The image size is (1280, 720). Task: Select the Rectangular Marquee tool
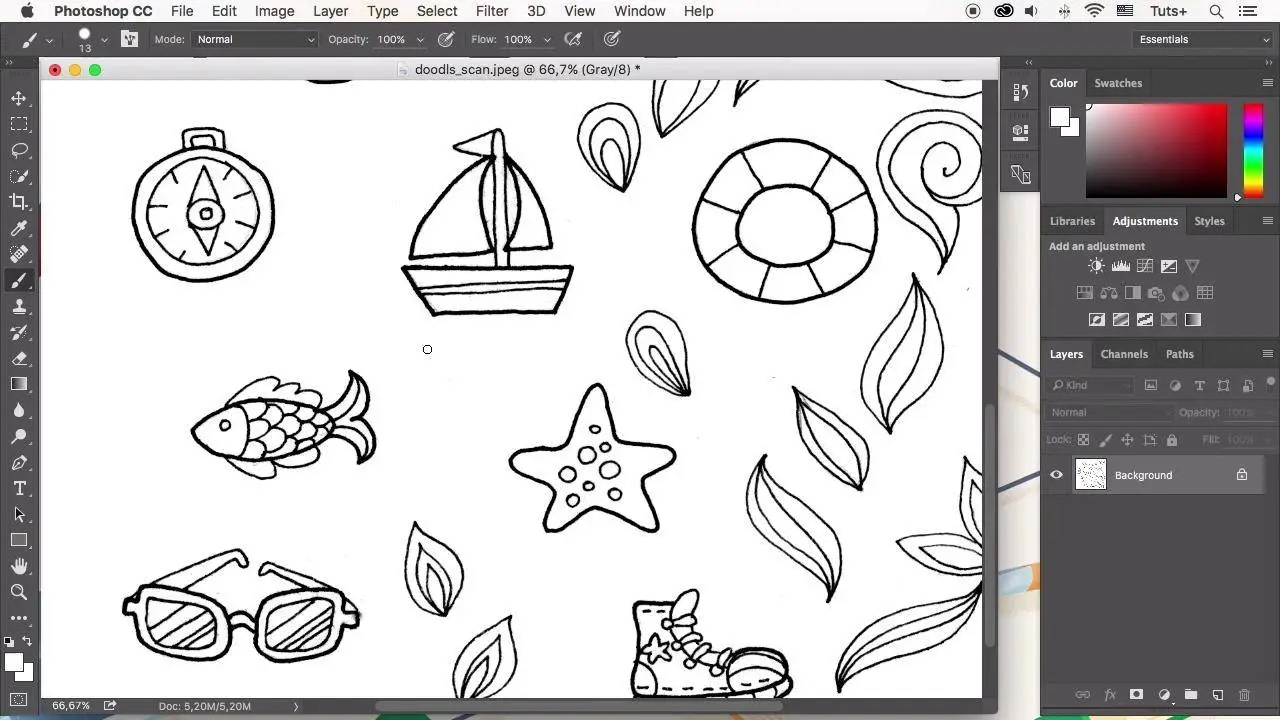click(19, 124)
